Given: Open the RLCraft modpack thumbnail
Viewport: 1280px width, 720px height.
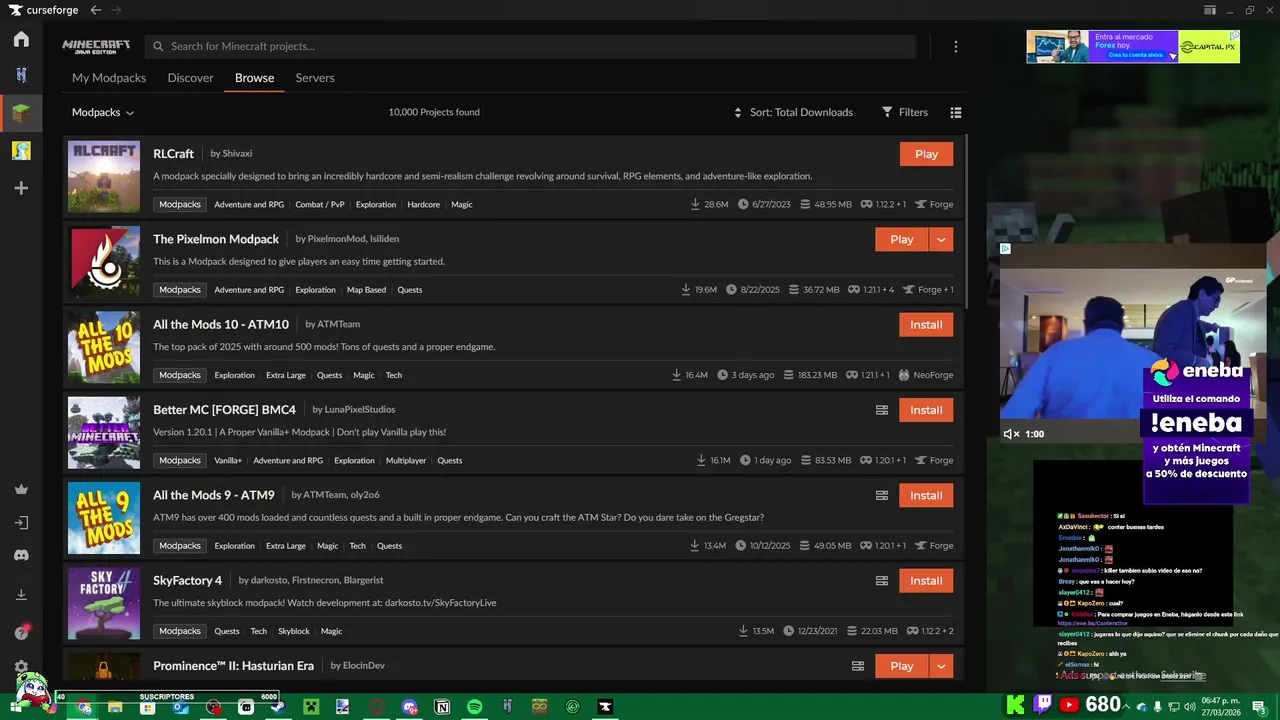Looking at the screenshot, I should pyautogui.click(x=104, y=177).
